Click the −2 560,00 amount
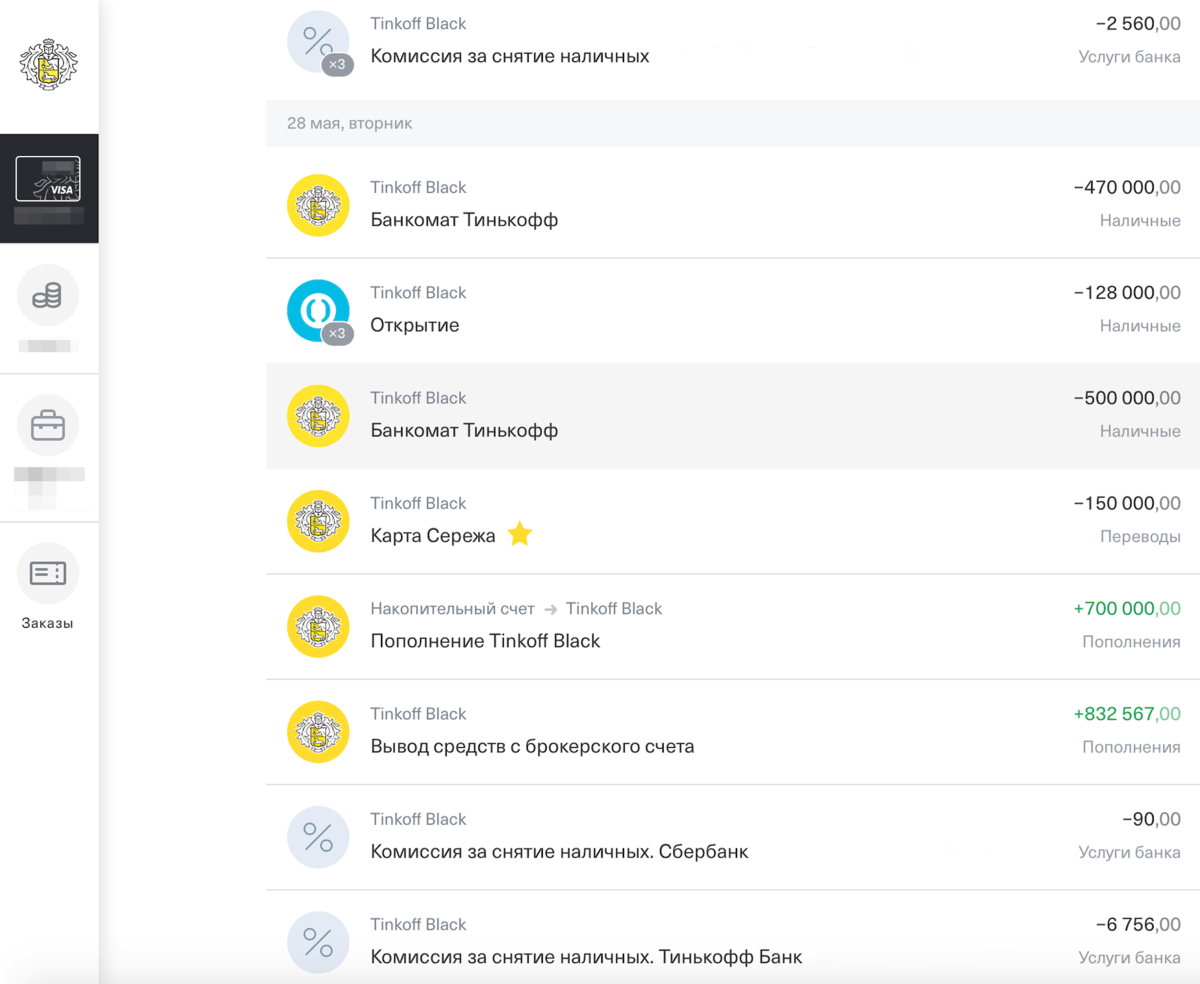Screen dimensions: 1200x984 tap(1138, 24)
